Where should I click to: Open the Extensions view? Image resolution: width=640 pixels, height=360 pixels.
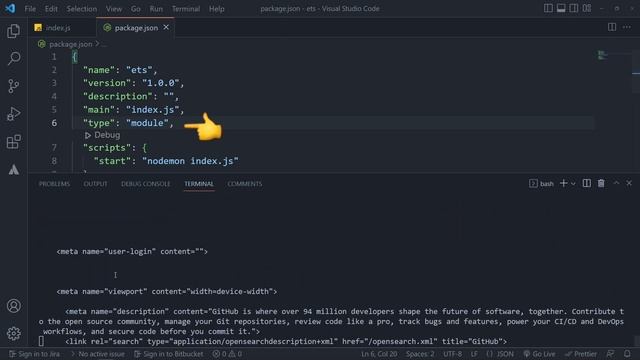coord(13,142)
